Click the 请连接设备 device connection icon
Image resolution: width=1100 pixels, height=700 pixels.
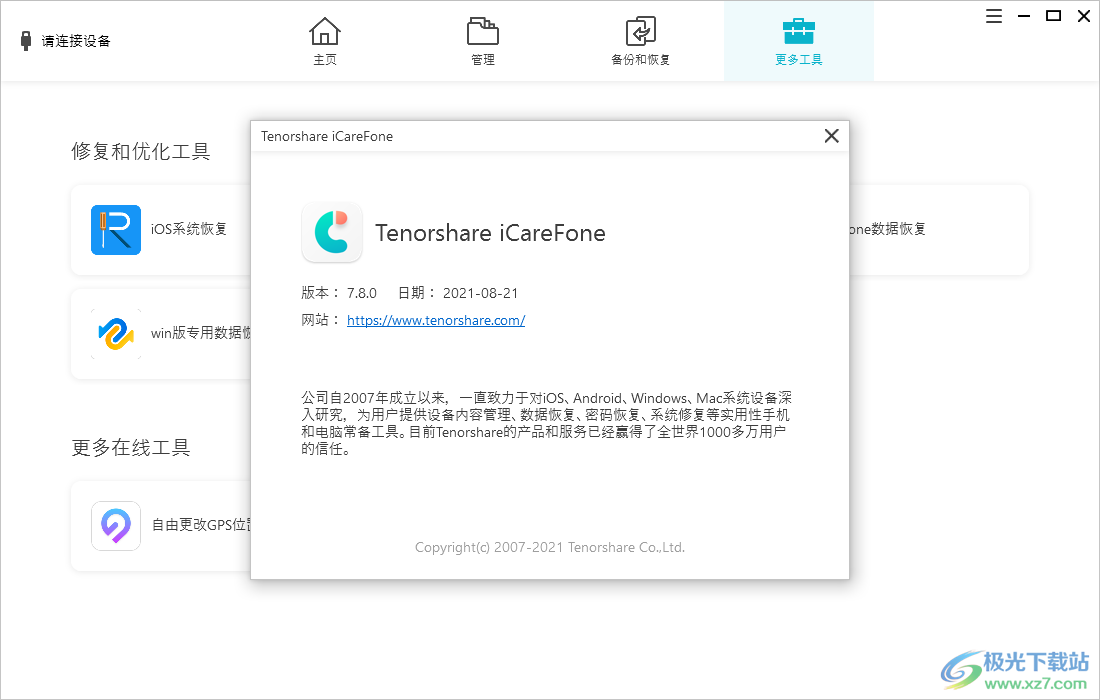tap(26, 41)
